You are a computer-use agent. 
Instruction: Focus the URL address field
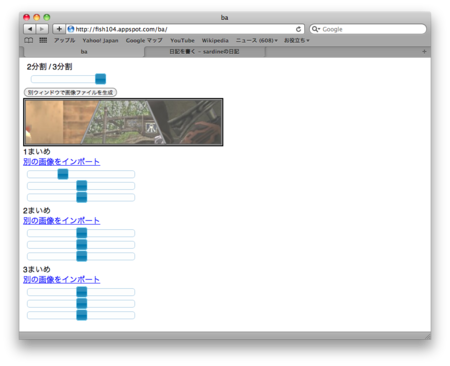click(184, 29)
